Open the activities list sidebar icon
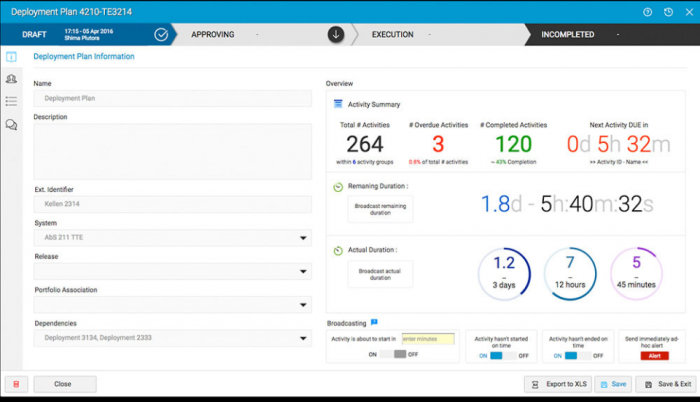The height and width of the screenshot is (402, 700). tap(11, 101)
